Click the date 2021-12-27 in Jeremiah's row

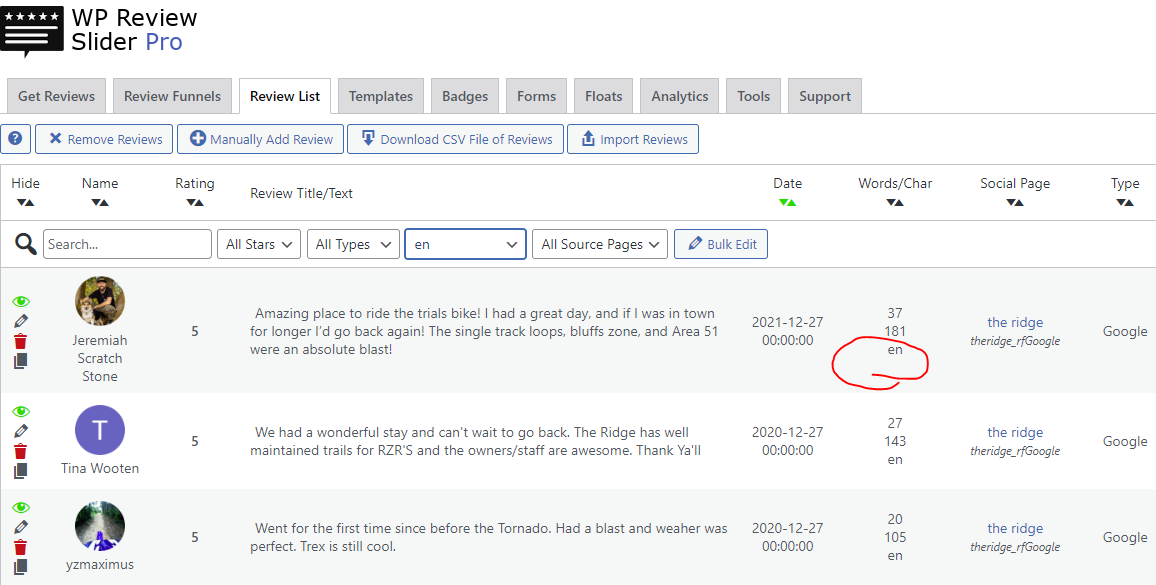pyautogui.click(x=787, y=322)
